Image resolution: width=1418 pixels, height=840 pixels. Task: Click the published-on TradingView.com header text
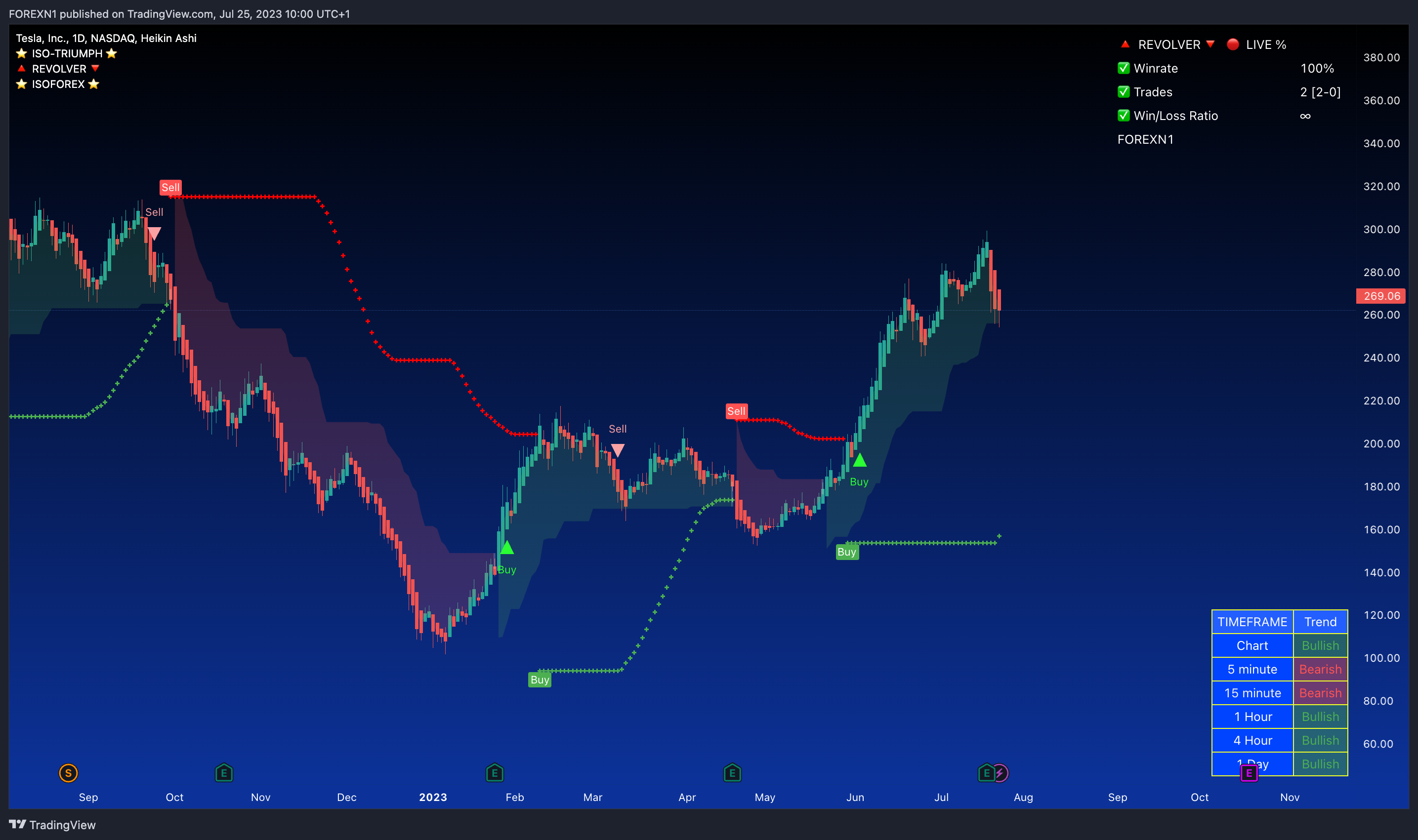tap(179, 14)
